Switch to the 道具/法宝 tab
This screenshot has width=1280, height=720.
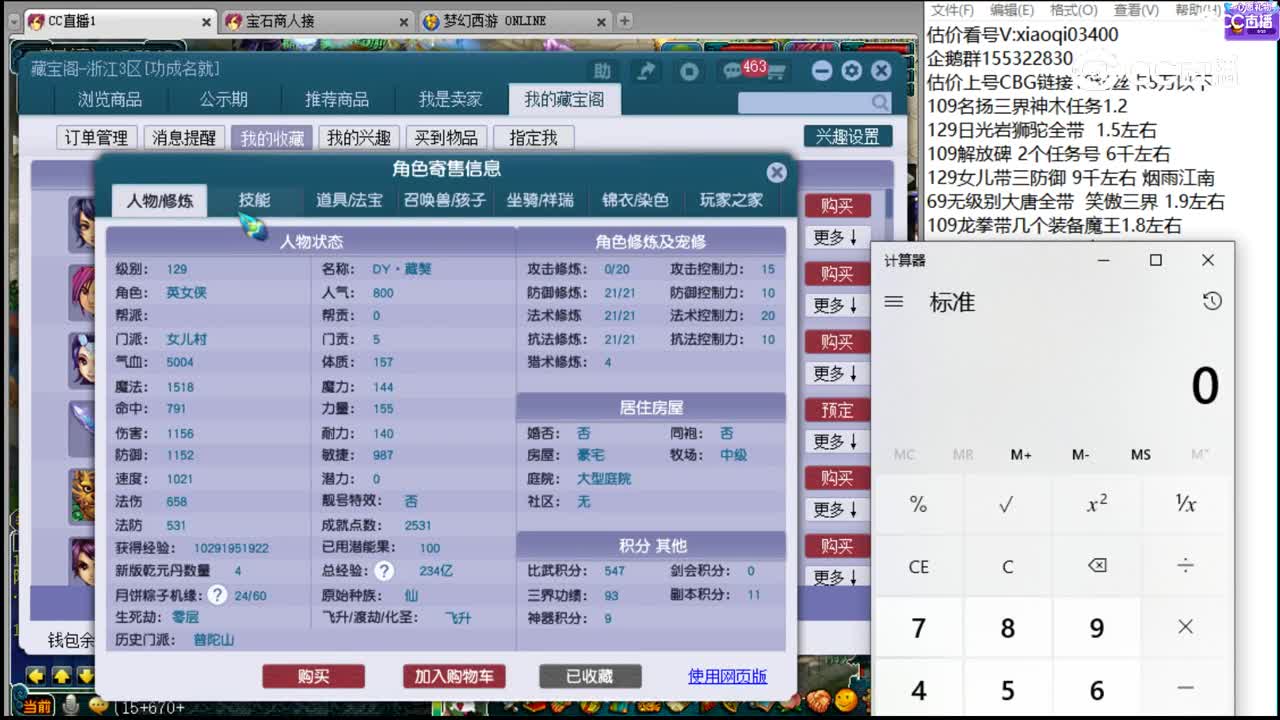(x=349, y=200)
